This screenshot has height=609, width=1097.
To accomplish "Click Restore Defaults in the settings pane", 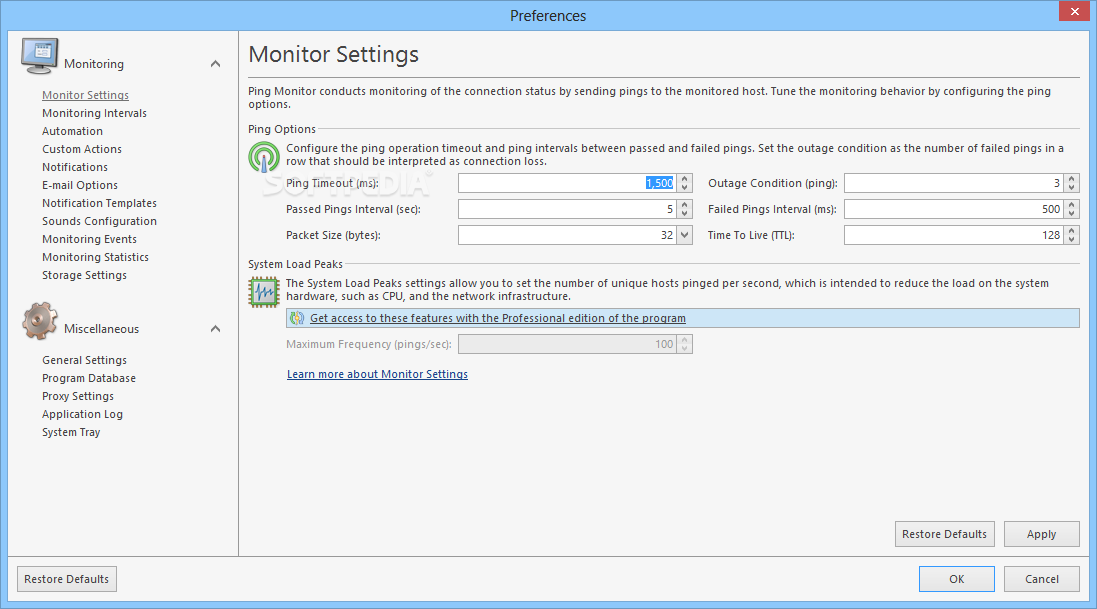I will pyautogui.click(x=944, y=534).
